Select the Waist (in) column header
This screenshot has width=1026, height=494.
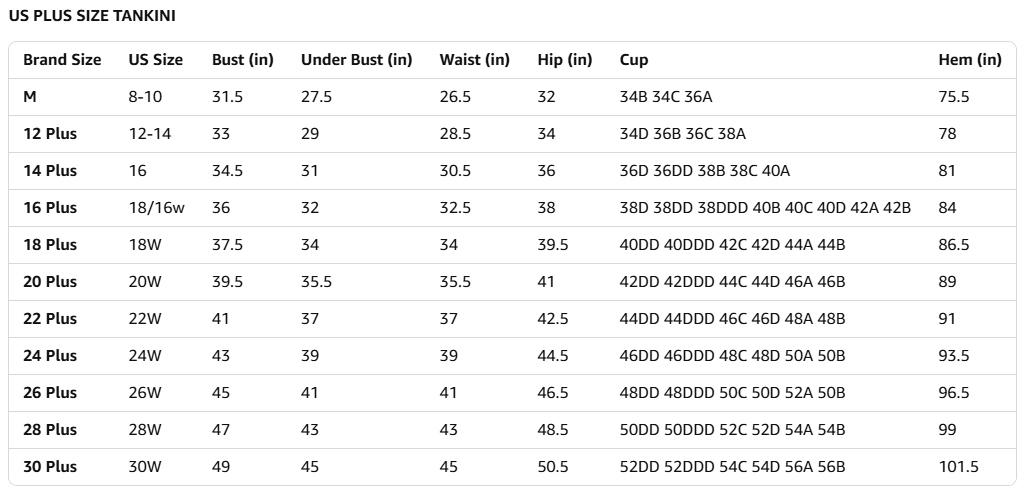474,60
